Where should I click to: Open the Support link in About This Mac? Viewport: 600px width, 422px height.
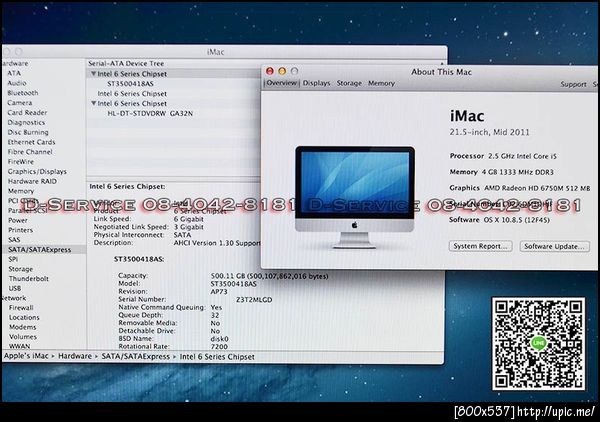(573, 84)
